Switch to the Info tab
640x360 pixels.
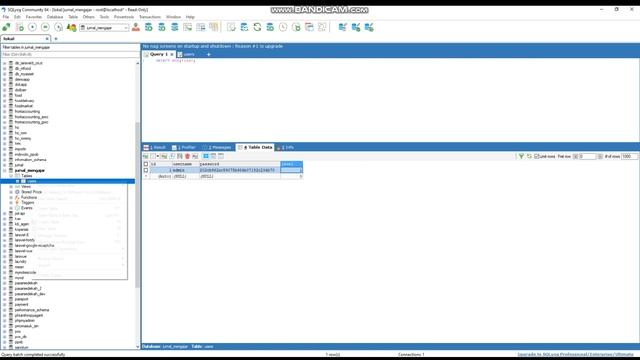point(285,147)
